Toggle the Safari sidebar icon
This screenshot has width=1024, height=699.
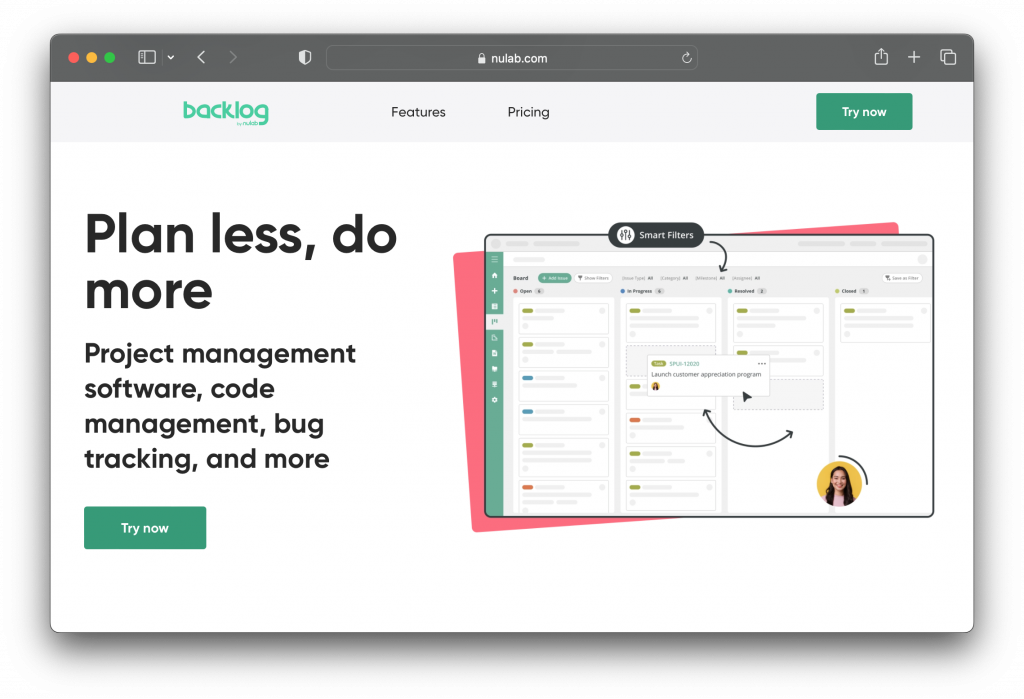coord(147,57)
